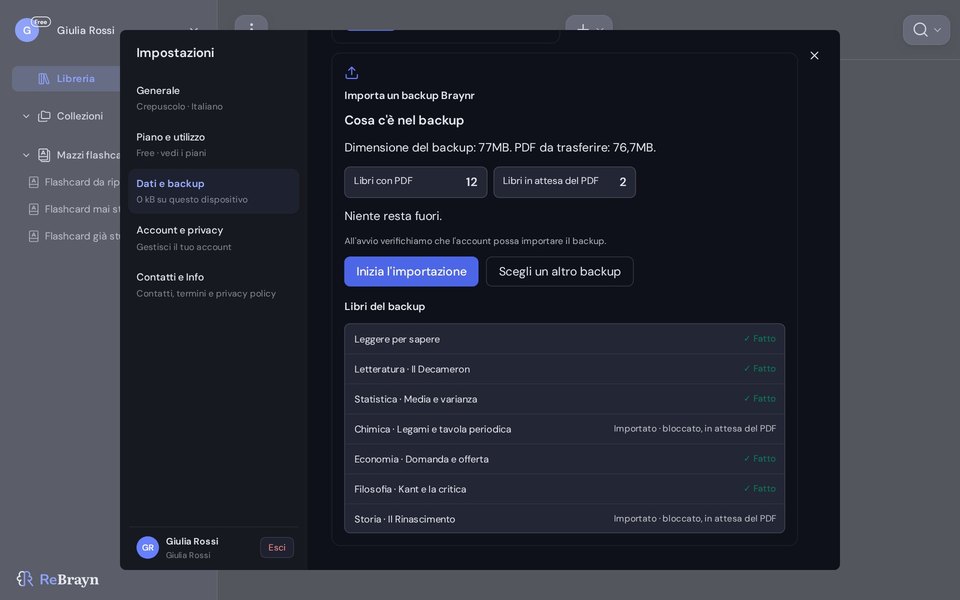Close the Impostazioni dialog
The image size is (960, 600).
click(x=814, y=56)
